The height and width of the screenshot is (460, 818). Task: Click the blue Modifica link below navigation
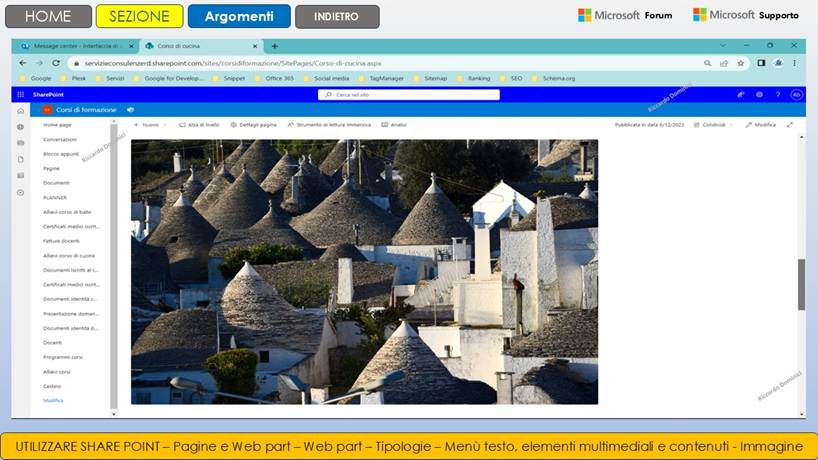click(x=53, y=401)
